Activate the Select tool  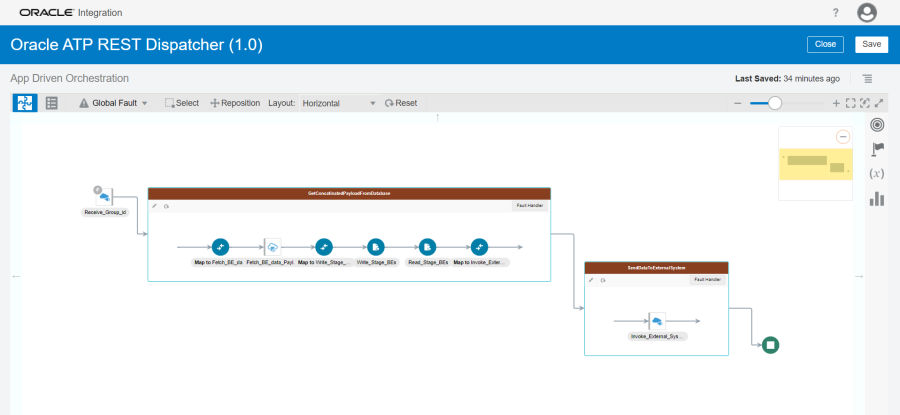182,103
